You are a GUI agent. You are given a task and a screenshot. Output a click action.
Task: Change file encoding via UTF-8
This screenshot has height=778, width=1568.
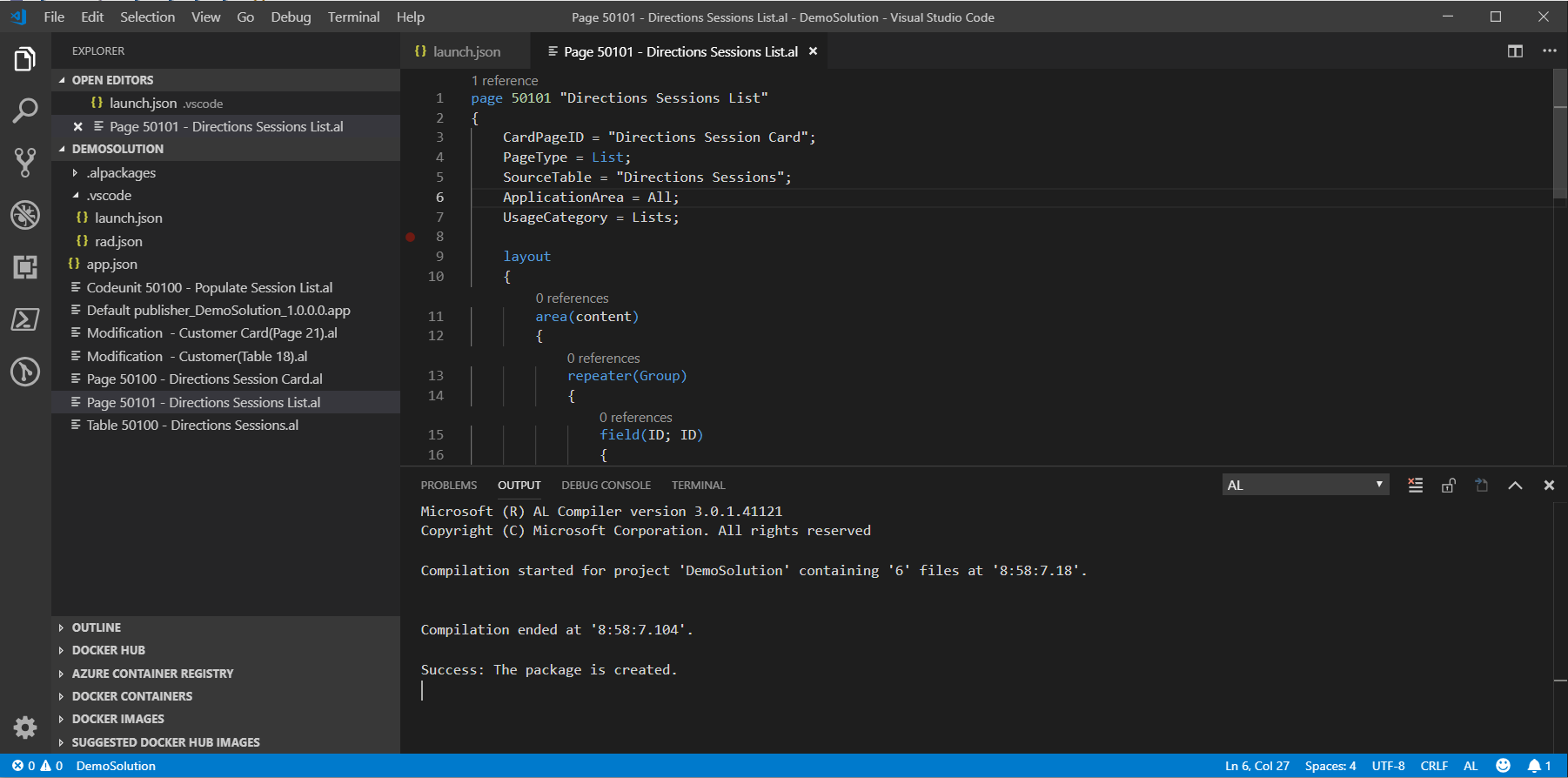1388,766
